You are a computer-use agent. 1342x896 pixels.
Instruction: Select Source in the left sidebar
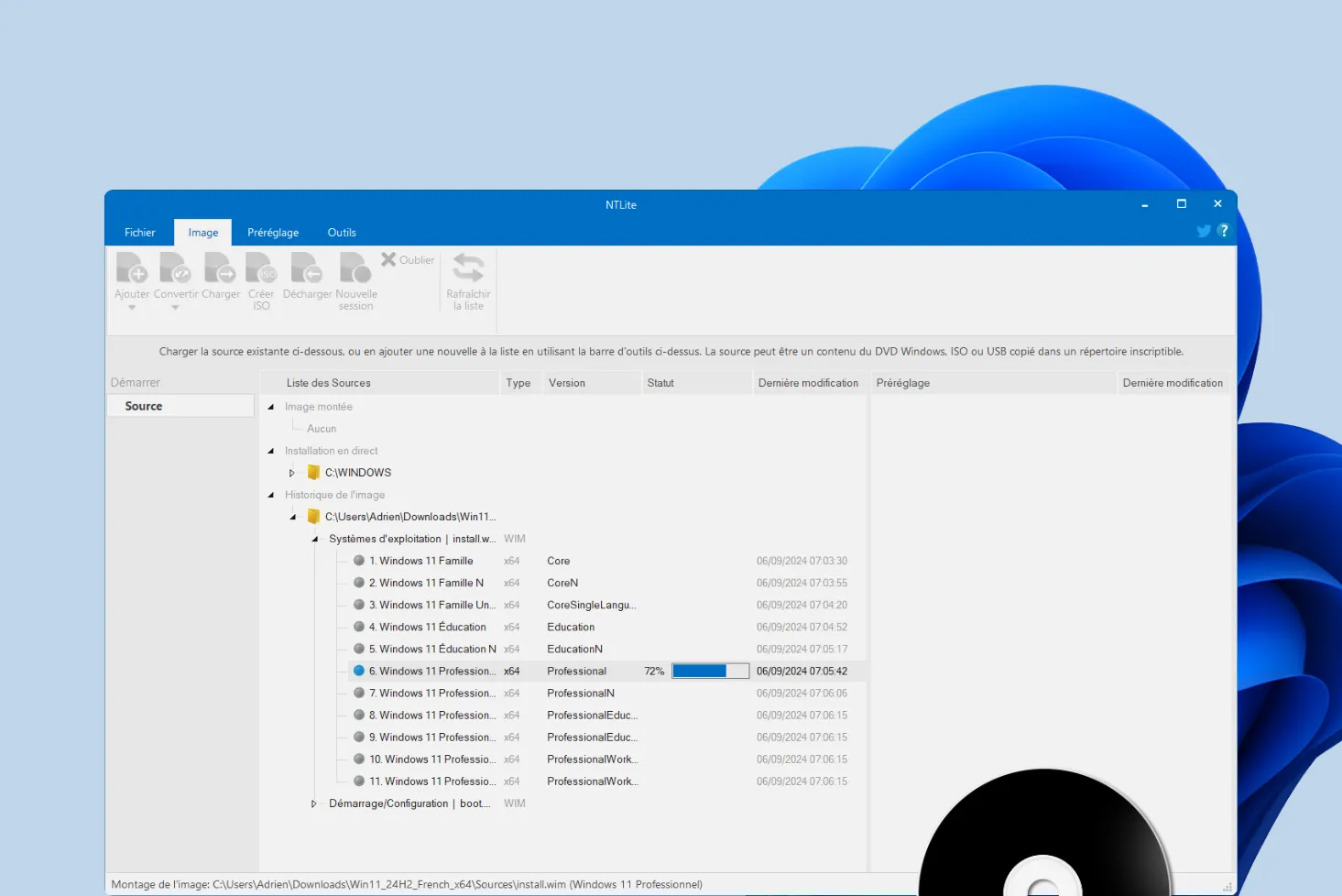tap(180, 406)
